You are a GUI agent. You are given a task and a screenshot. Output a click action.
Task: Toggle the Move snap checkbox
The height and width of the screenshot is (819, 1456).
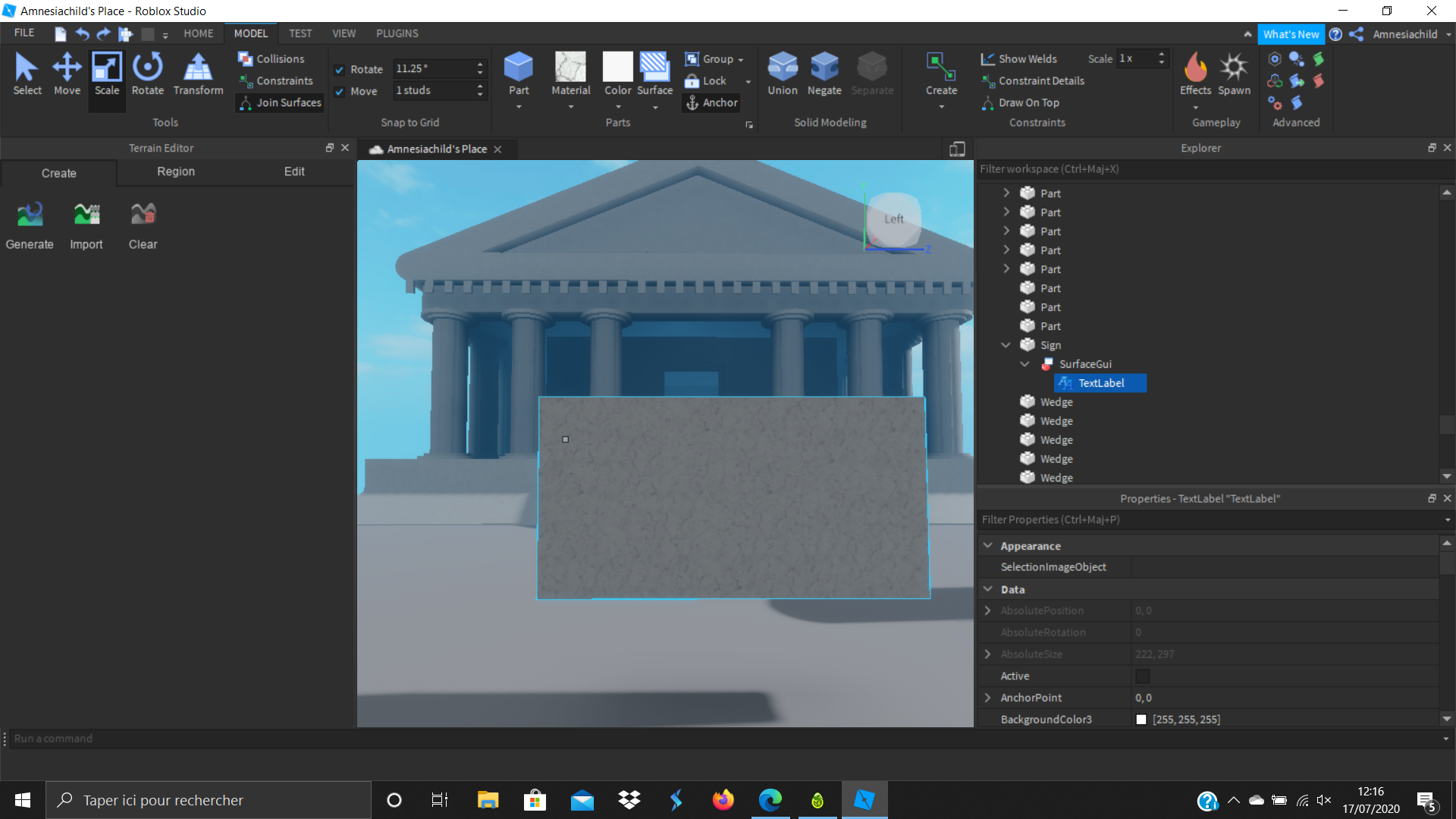pos(339,92)
